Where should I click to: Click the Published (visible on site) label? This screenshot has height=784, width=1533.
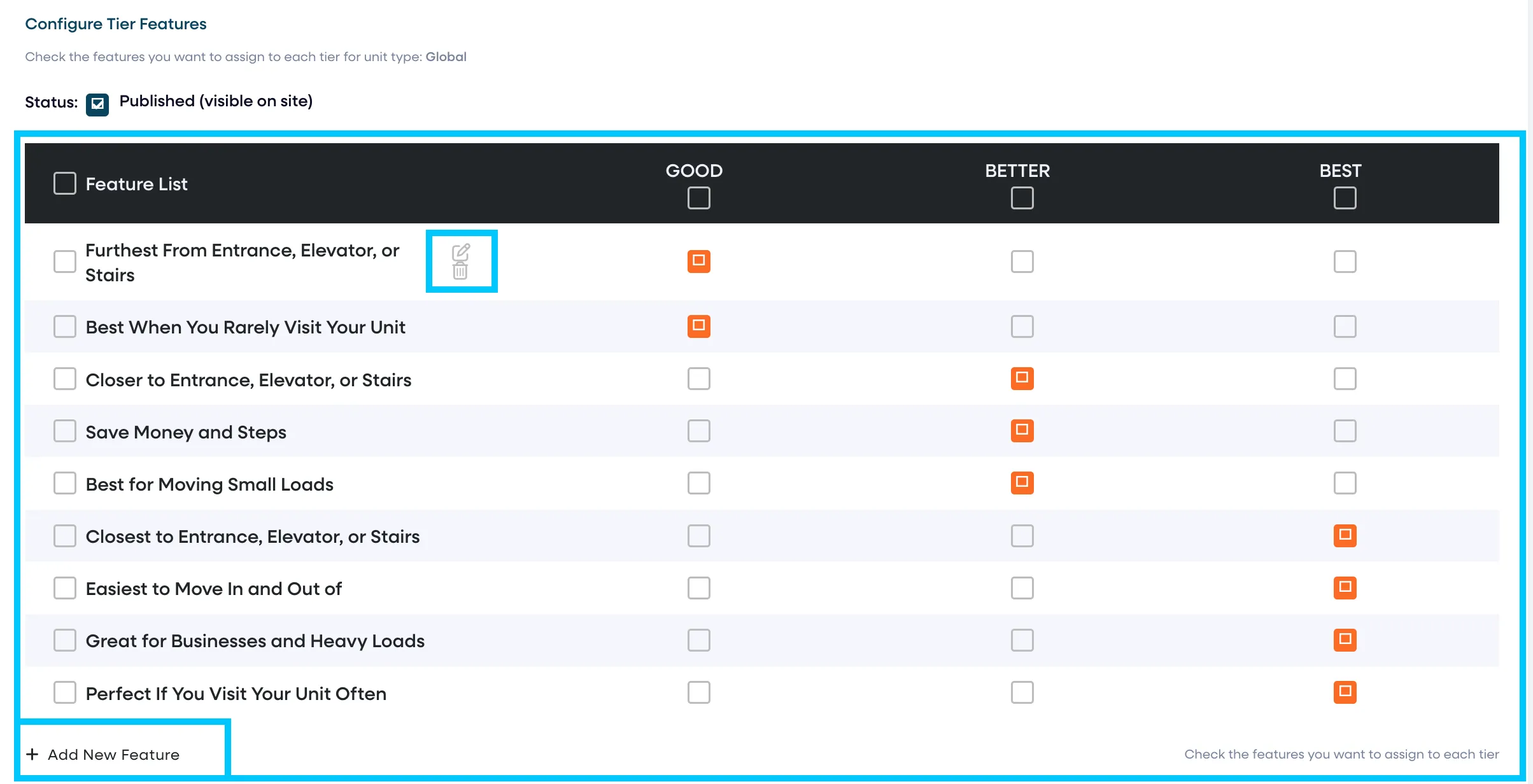tap(216, 101)
